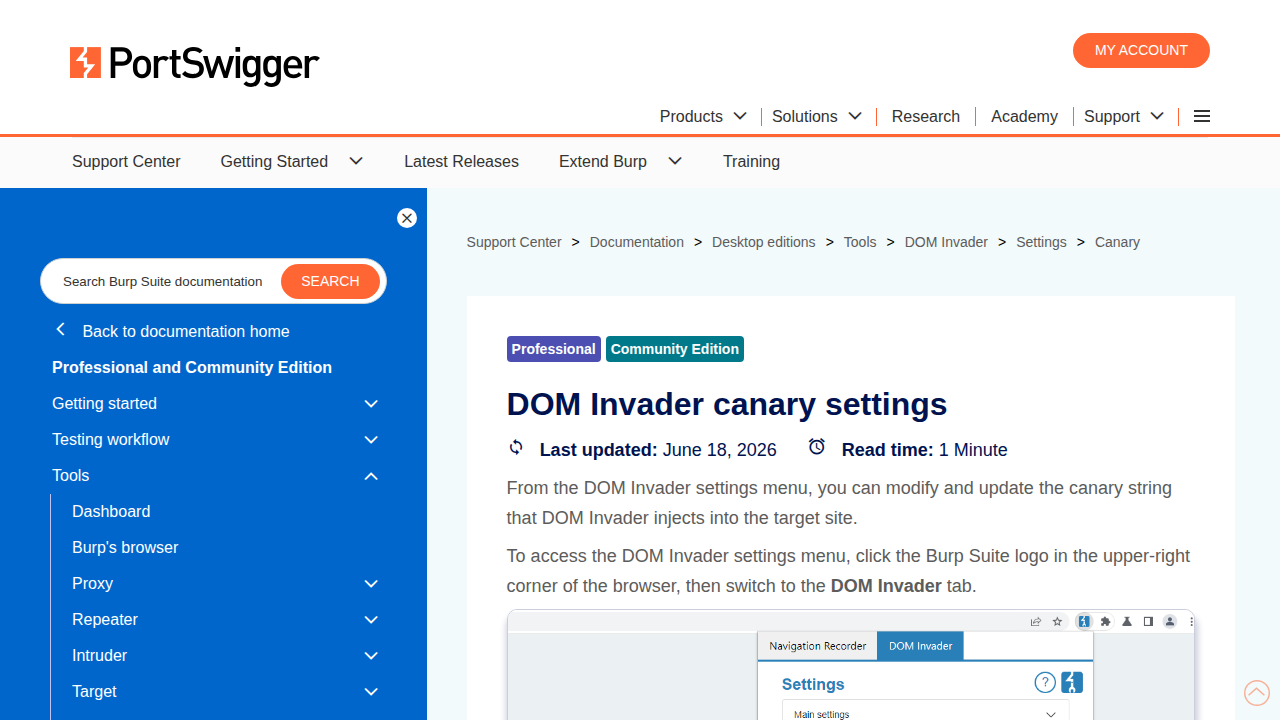
Task: Click the Settings breadcrumb link
Action: (1041, 242)
